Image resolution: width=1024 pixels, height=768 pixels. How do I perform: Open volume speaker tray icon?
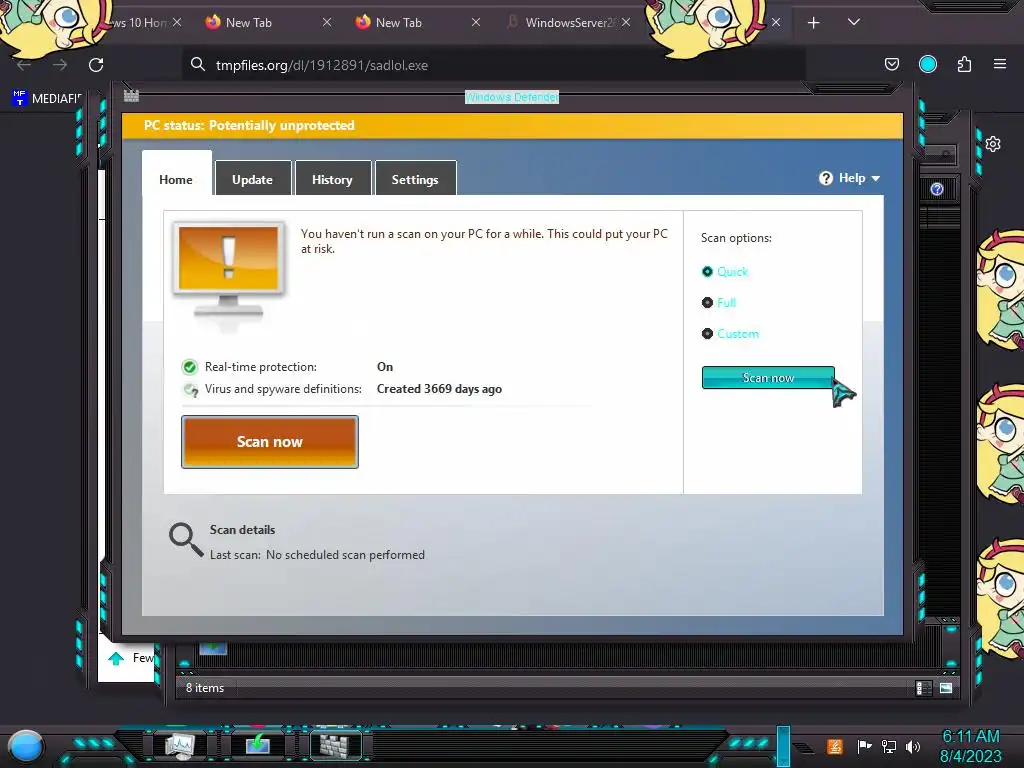point(913,746)
